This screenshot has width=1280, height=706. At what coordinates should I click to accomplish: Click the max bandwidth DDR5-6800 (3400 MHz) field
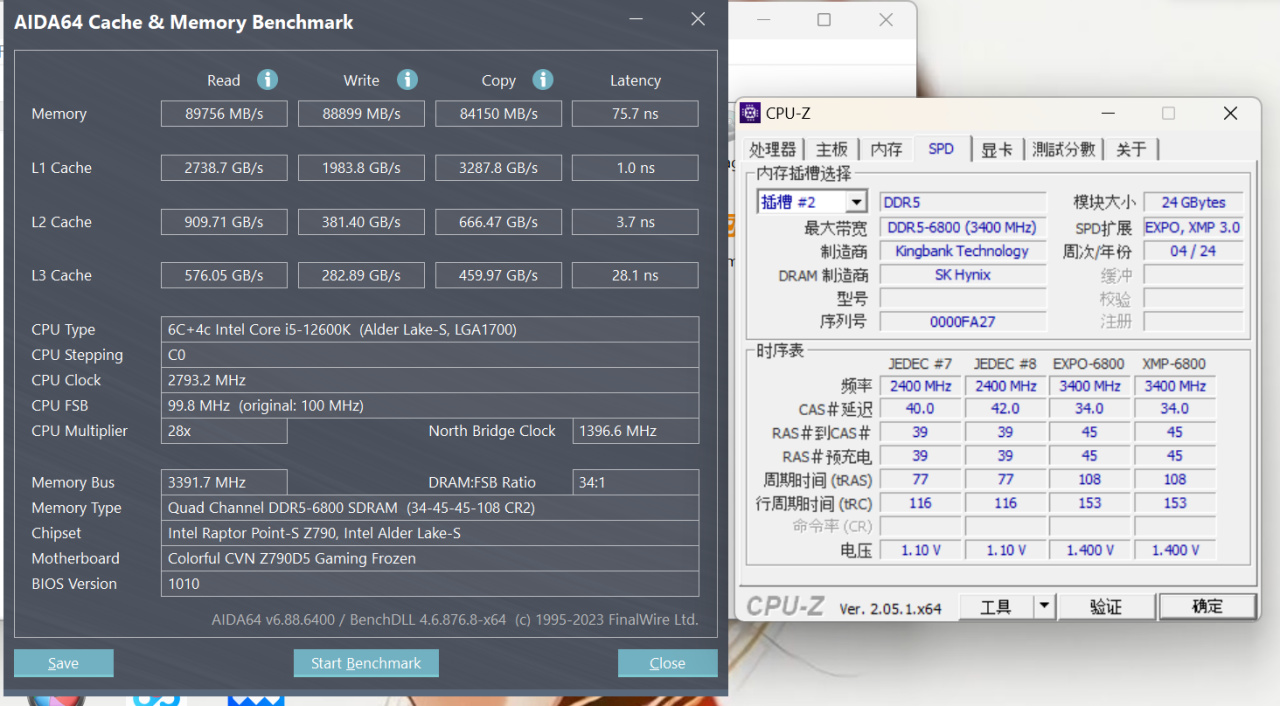click(962, 227)
